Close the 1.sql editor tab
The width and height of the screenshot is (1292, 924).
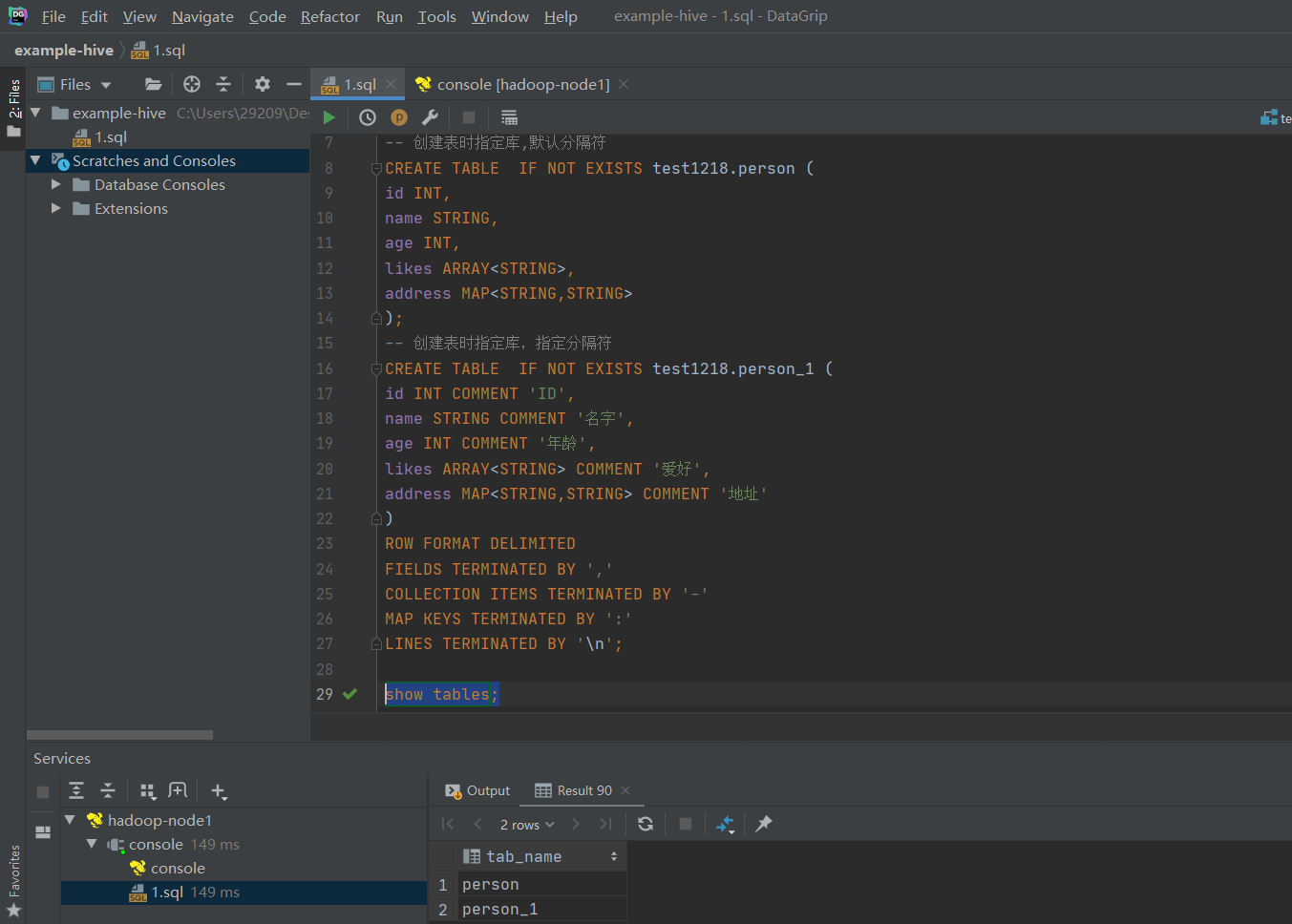[x=391, y=84]
